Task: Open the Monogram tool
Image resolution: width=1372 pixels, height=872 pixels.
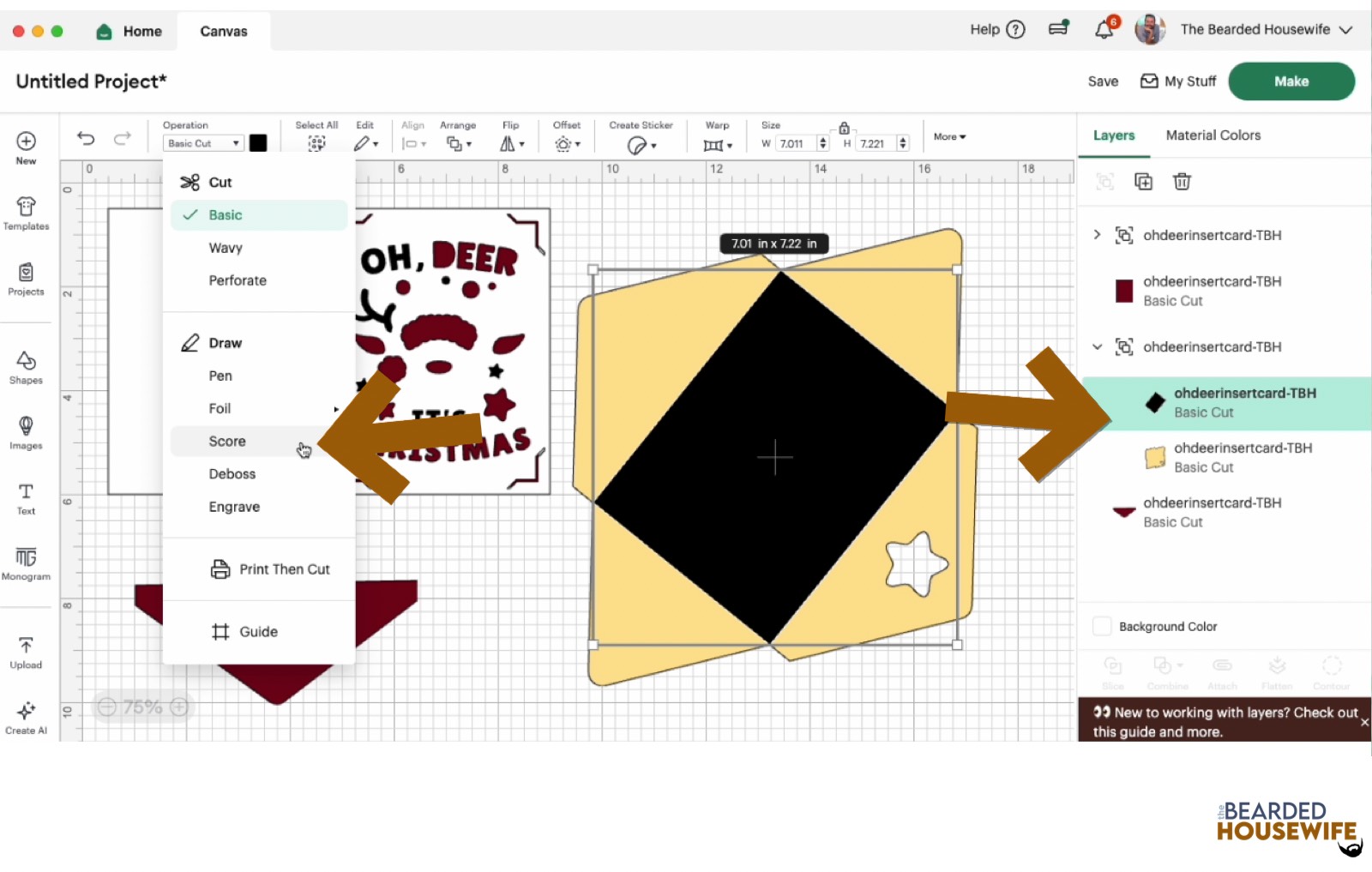Action: coord(26,563)
